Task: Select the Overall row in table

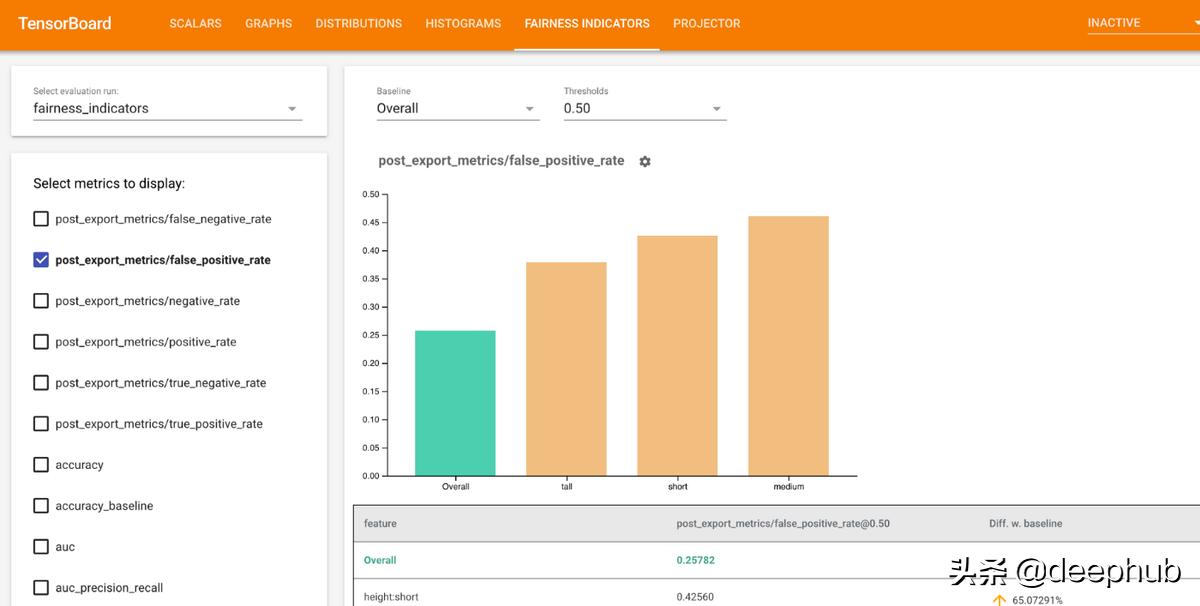Action: pos(380,560)
